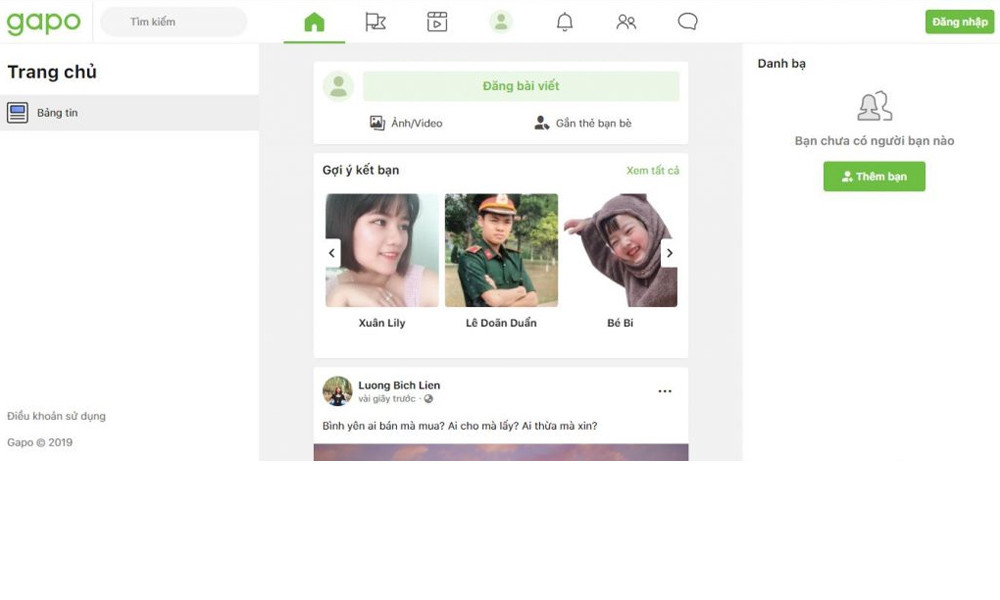The image size is (1000, 600).
Task: Open the notifications bell
Action: pyautogui.click(x=565, y=22)
